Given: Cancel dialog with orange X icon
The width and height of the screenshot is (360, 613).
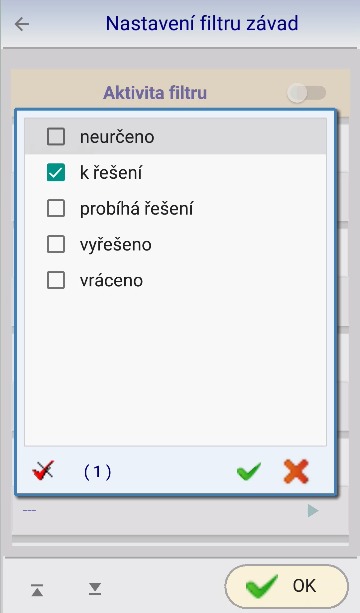Looking at the screenshot, I should 296,471.
